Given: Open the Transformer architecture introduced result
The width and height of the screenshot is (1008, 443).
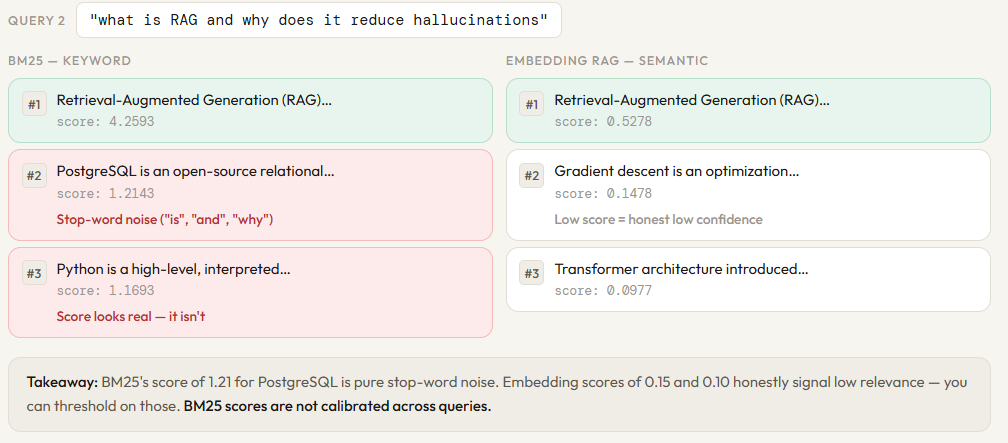Looking at the screenshot, I should point(681,269).
